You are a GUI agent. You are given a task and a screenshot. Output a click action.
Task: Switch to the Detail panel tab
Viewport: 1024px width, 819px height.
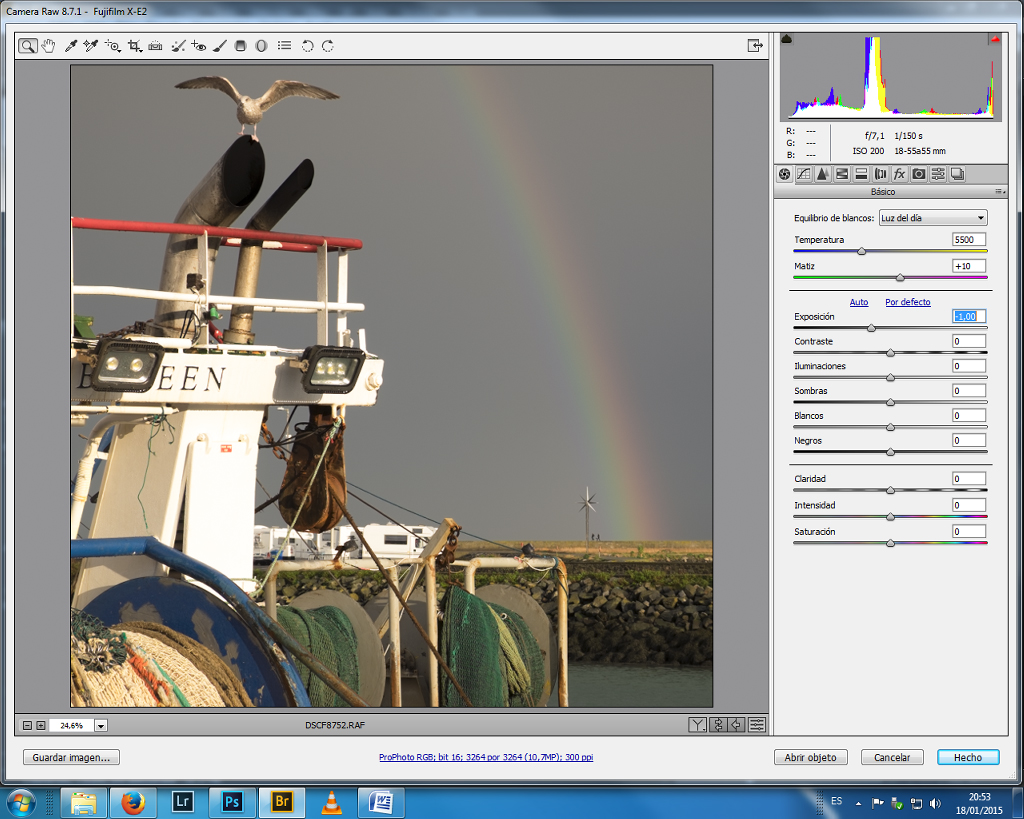823,174
